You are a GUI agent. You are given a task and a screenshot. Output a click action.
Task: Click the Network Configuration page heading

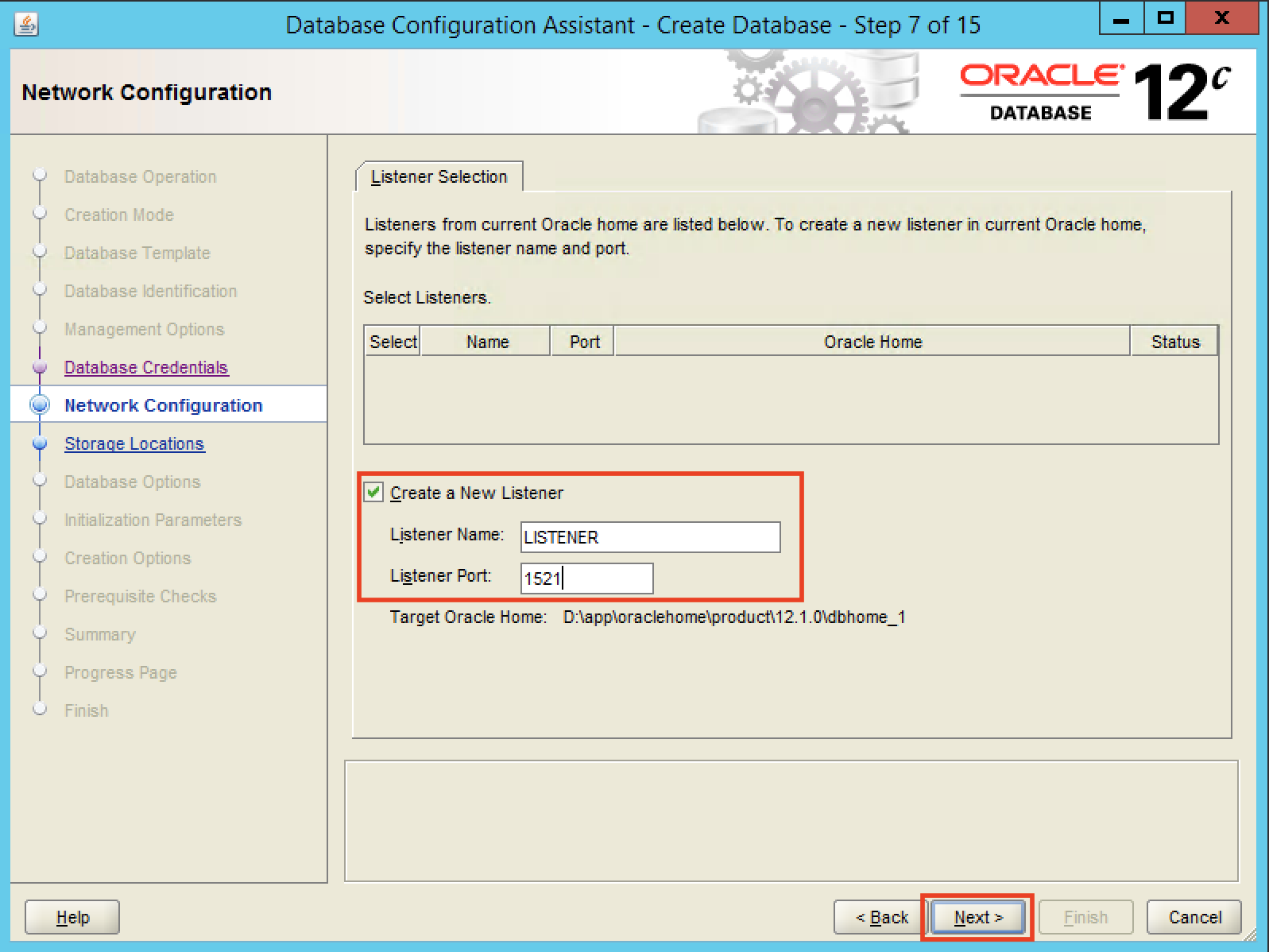147,92
